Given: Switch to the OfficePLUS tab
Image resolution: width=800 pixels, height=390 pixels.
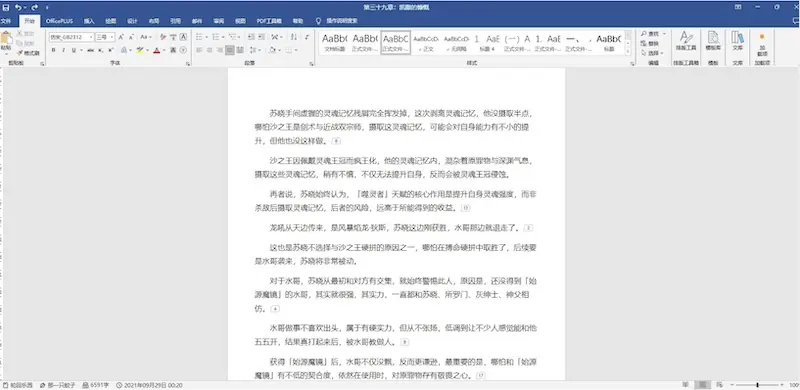Looking at the screenshot, I should (59, 21).
